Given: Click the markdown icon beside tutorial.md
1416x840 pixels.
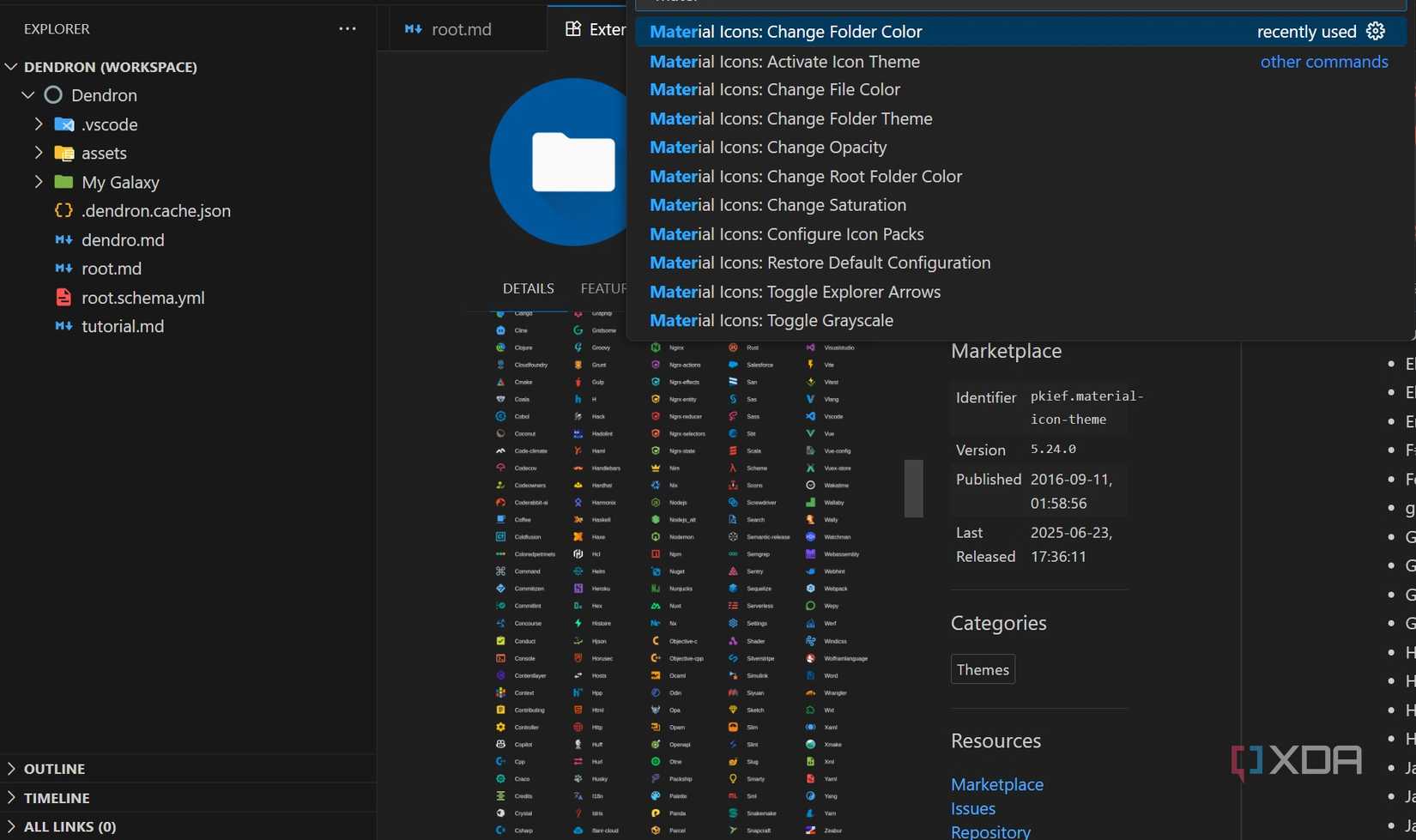Looking at the screenshot, I should click(x=64, y=326).
